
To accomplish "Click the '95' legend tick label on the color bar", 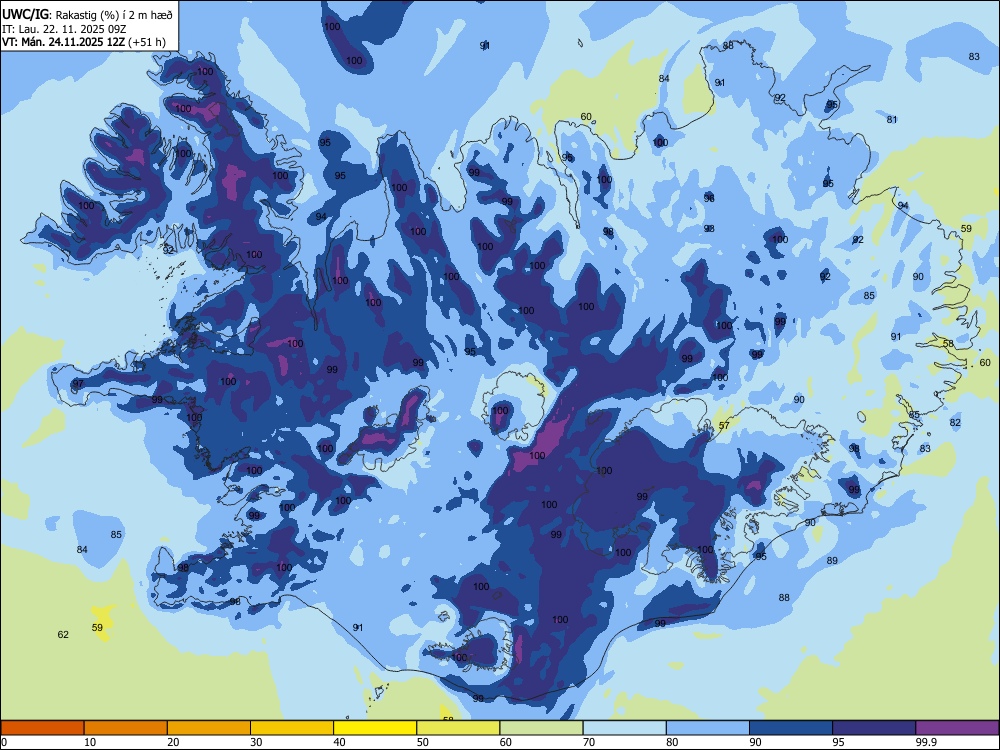I will pyautogui.click(x=838, y=742).
